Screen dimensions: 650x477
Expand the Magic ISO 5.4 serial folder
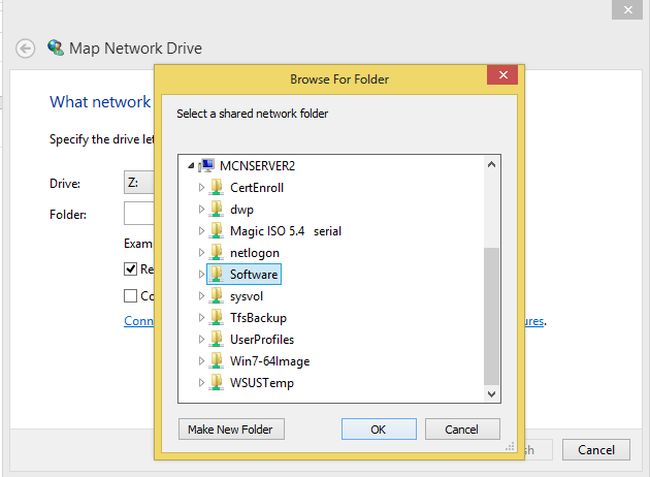[x=201, y=230]
